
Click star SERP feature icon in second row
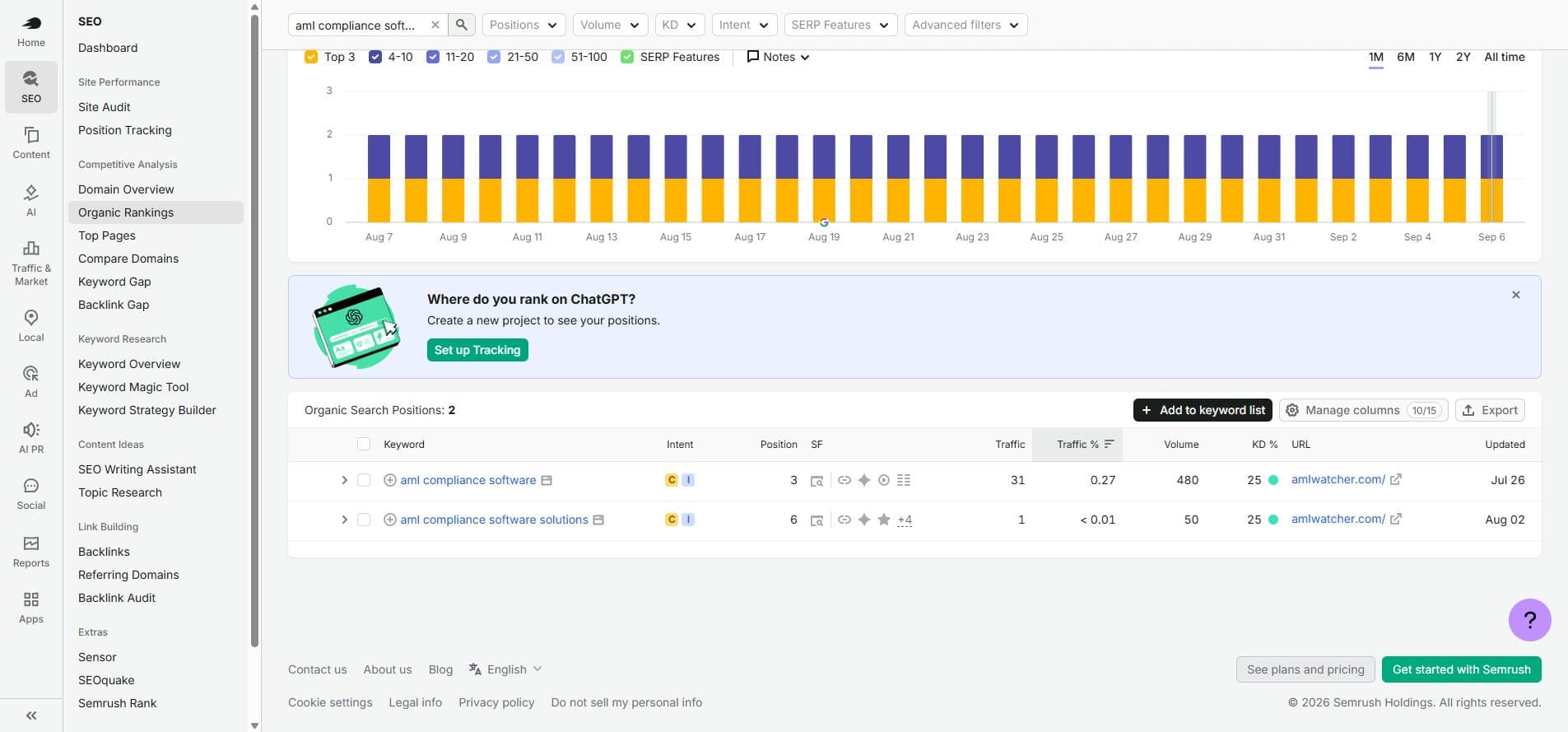884,520
